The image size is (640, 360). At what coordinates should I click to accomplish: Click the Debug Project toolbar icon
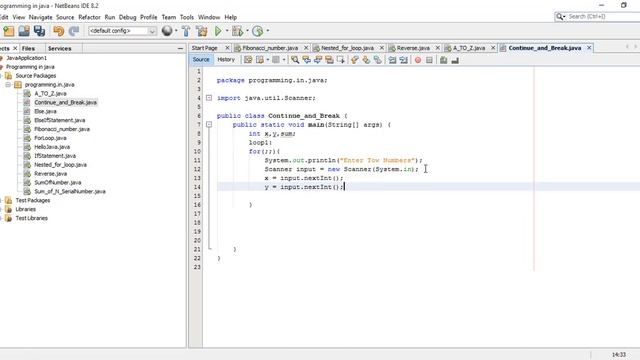(x=237, y=31)
